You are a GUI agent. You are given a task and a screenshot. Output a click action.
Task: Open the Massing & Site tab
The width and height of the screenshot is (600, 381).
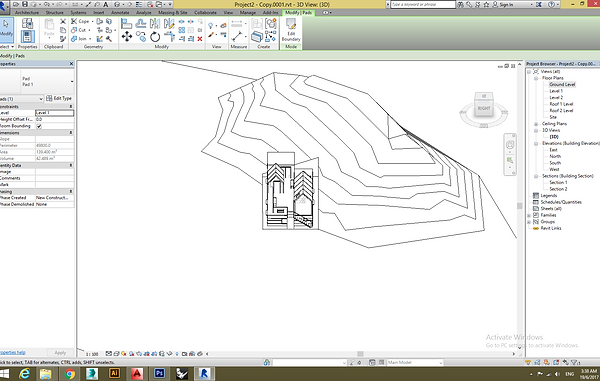pos(173,13)
